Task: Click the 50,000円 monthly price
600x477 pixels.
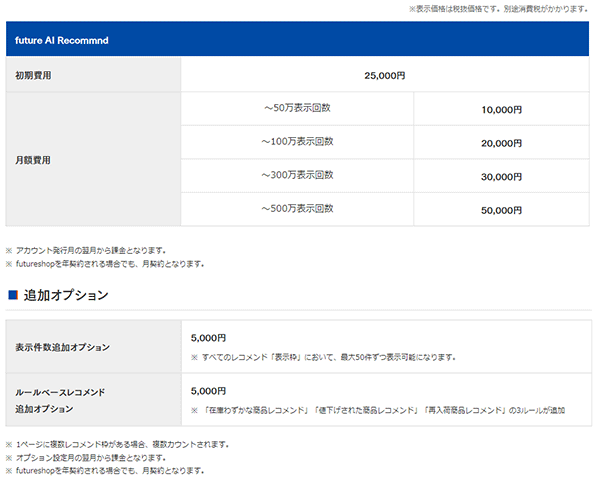Action: pyautogui.click(x=502, y=210)
